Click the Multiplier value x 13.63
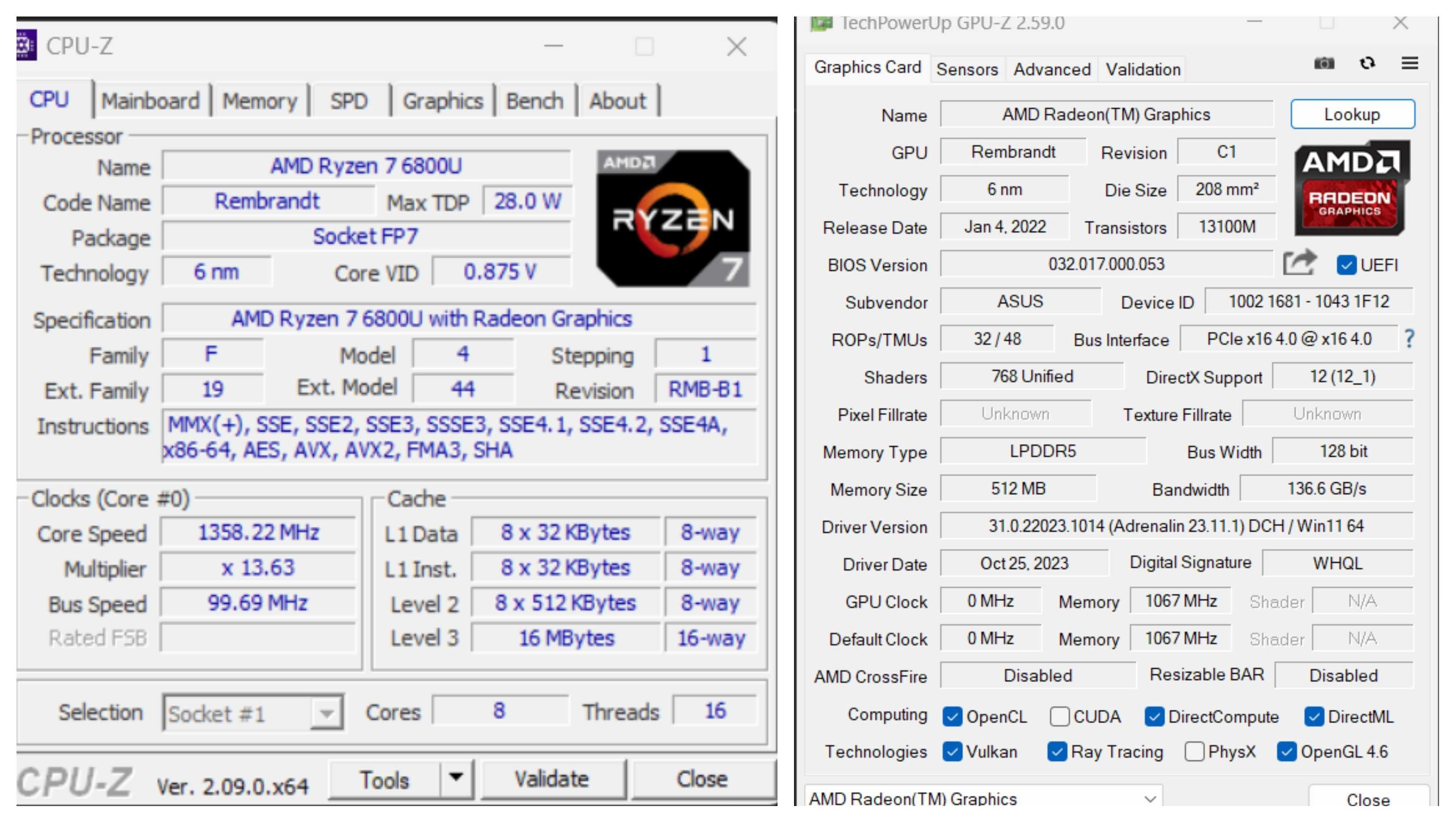The width and height of the screenshot is (1456, 823). tap(258, 568)
